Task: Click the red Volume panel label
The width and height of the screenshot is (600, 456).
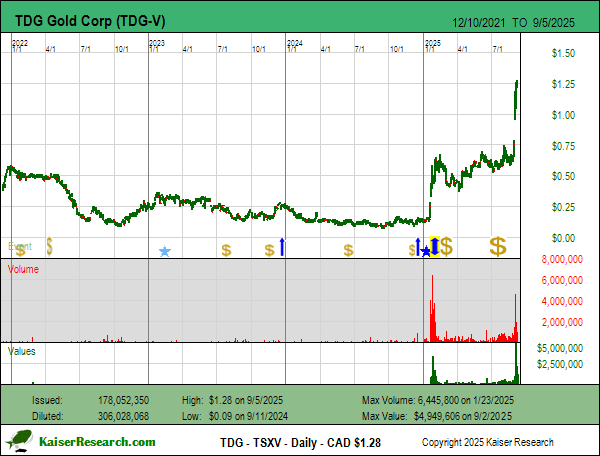Action: [23, 269]
